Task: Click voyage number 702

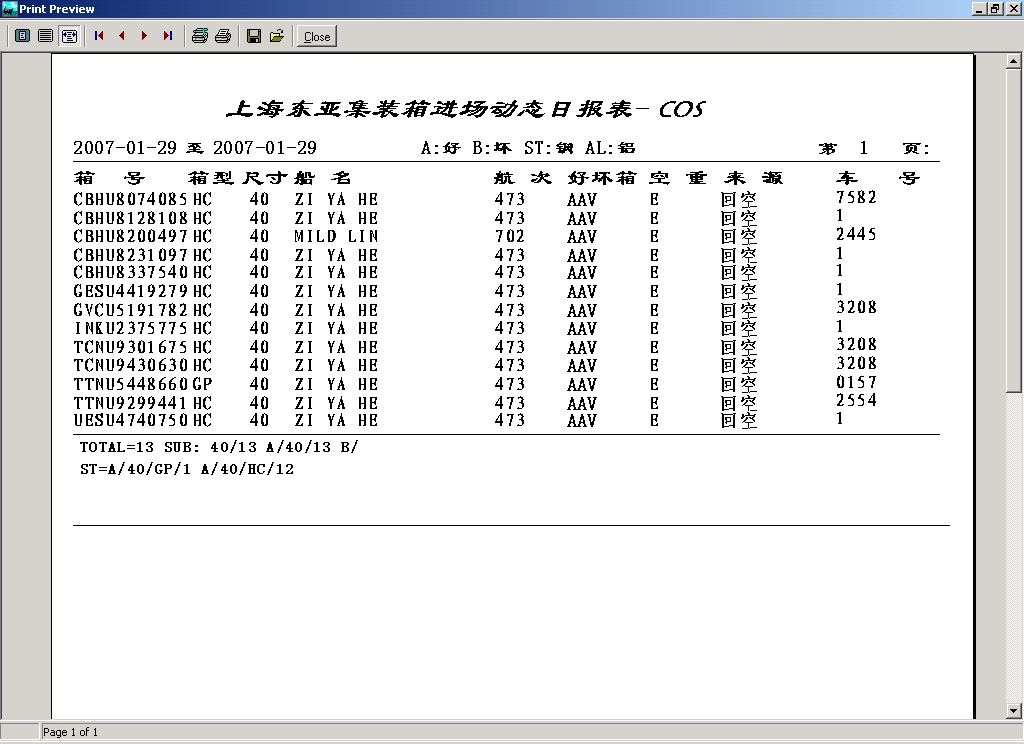Action: click(509, 236)
